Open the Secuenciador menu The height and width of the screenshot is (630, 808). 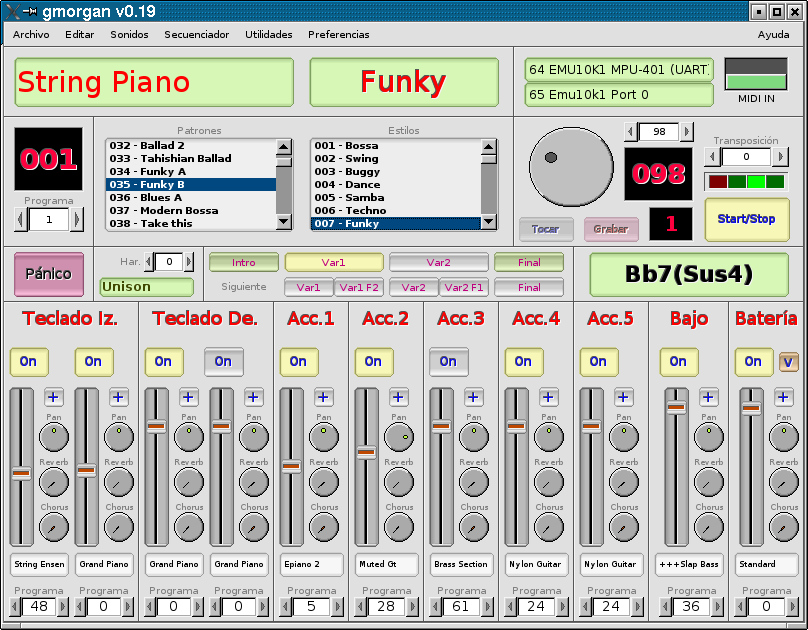196,34
